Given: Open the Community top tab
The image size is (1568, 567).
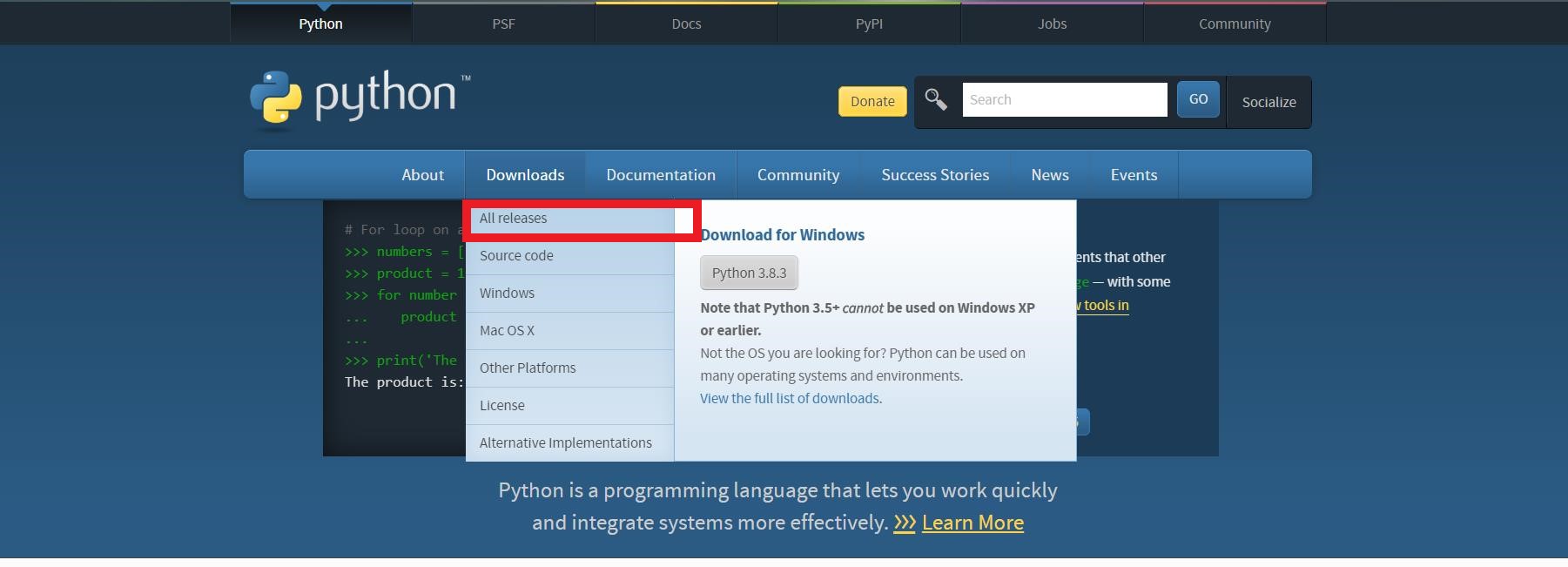Looking at the screenshot, I should [1235, 24].
